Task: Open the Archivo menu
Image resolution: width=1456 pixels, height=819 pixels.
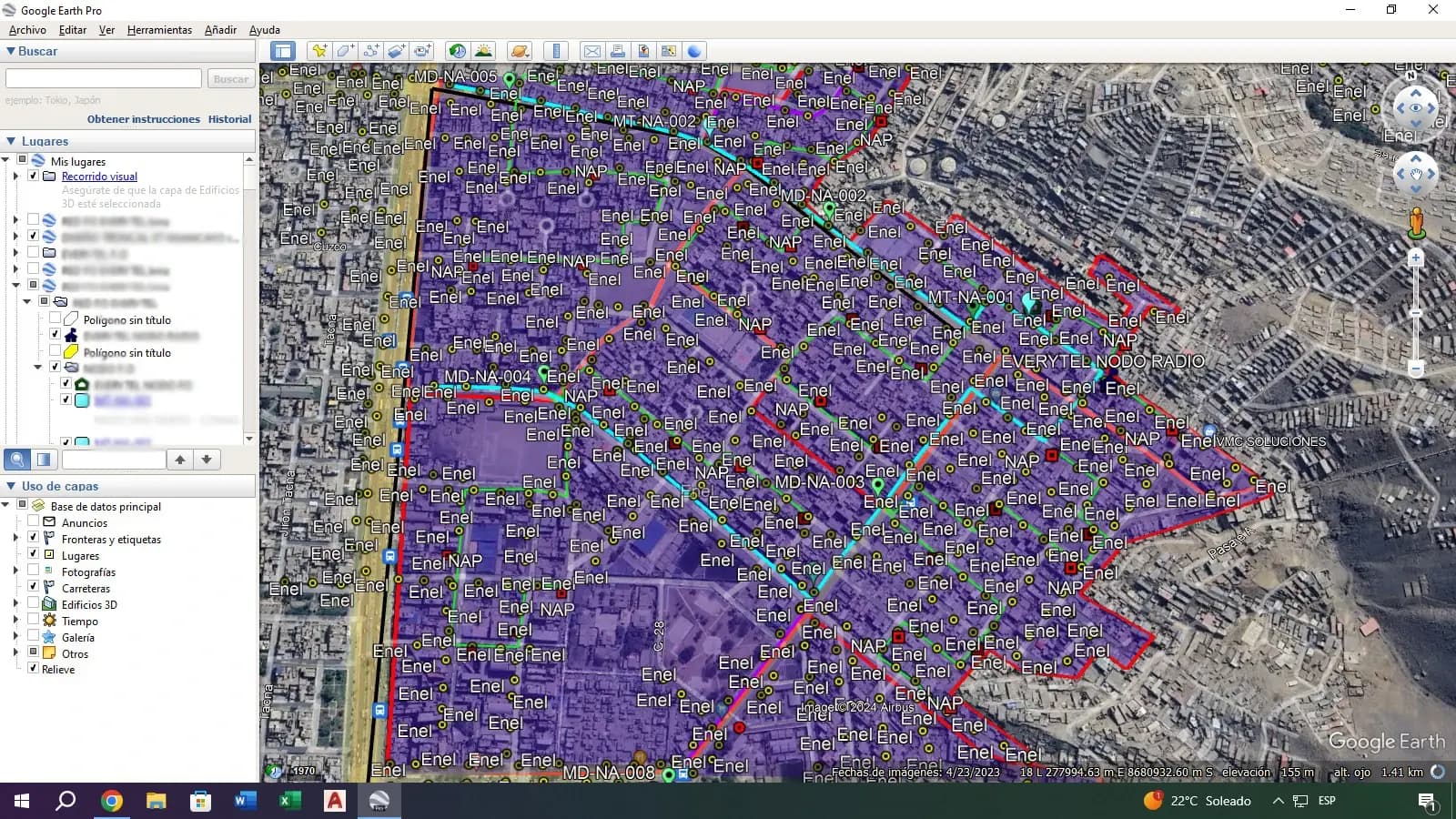Action: point(27,30)
